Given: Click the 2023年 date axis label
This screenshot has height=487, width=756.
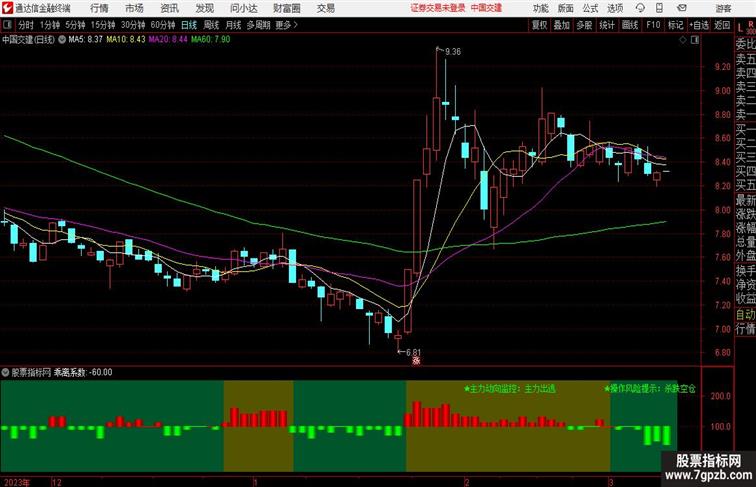Looking at the screenshot, I should (16, 482).
